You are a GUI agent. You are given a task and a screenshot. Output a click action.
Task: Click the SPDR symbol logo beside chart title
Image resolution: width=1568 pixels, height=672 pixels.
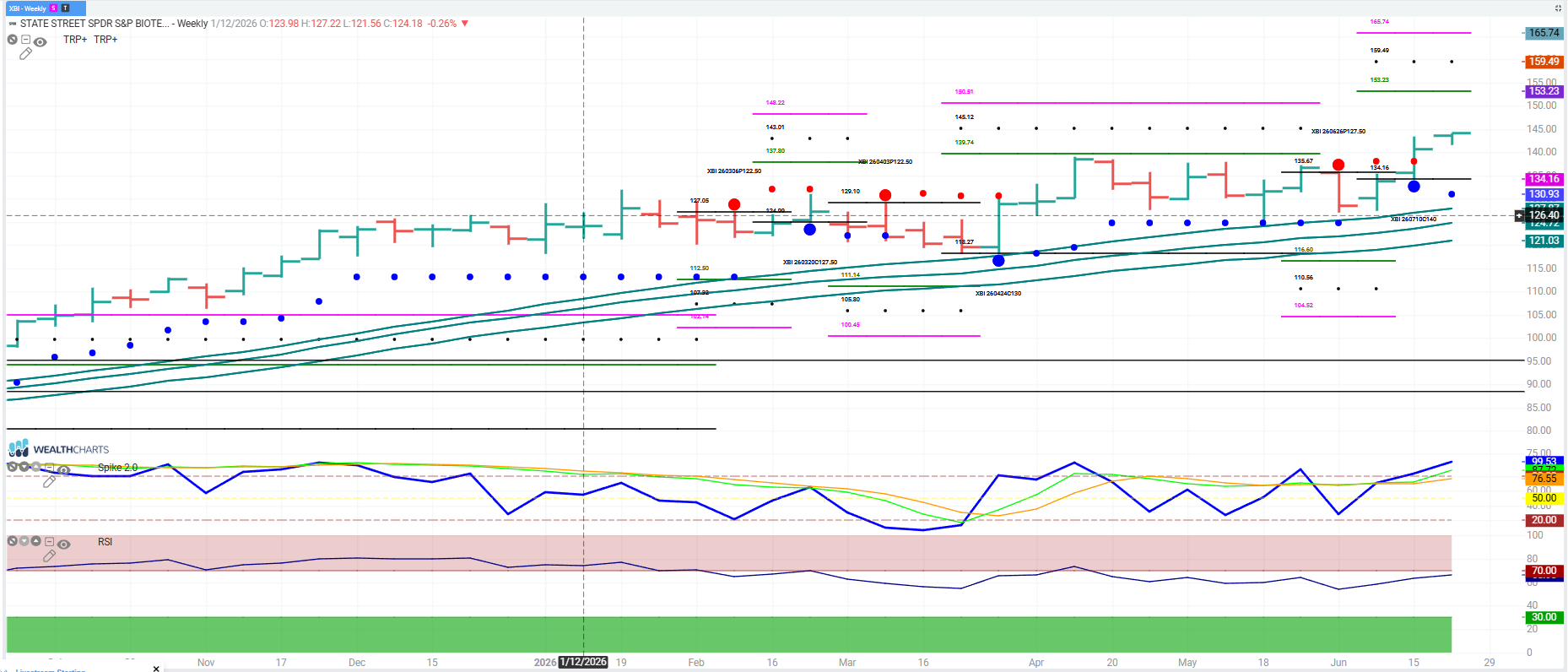tap(13, 24)
